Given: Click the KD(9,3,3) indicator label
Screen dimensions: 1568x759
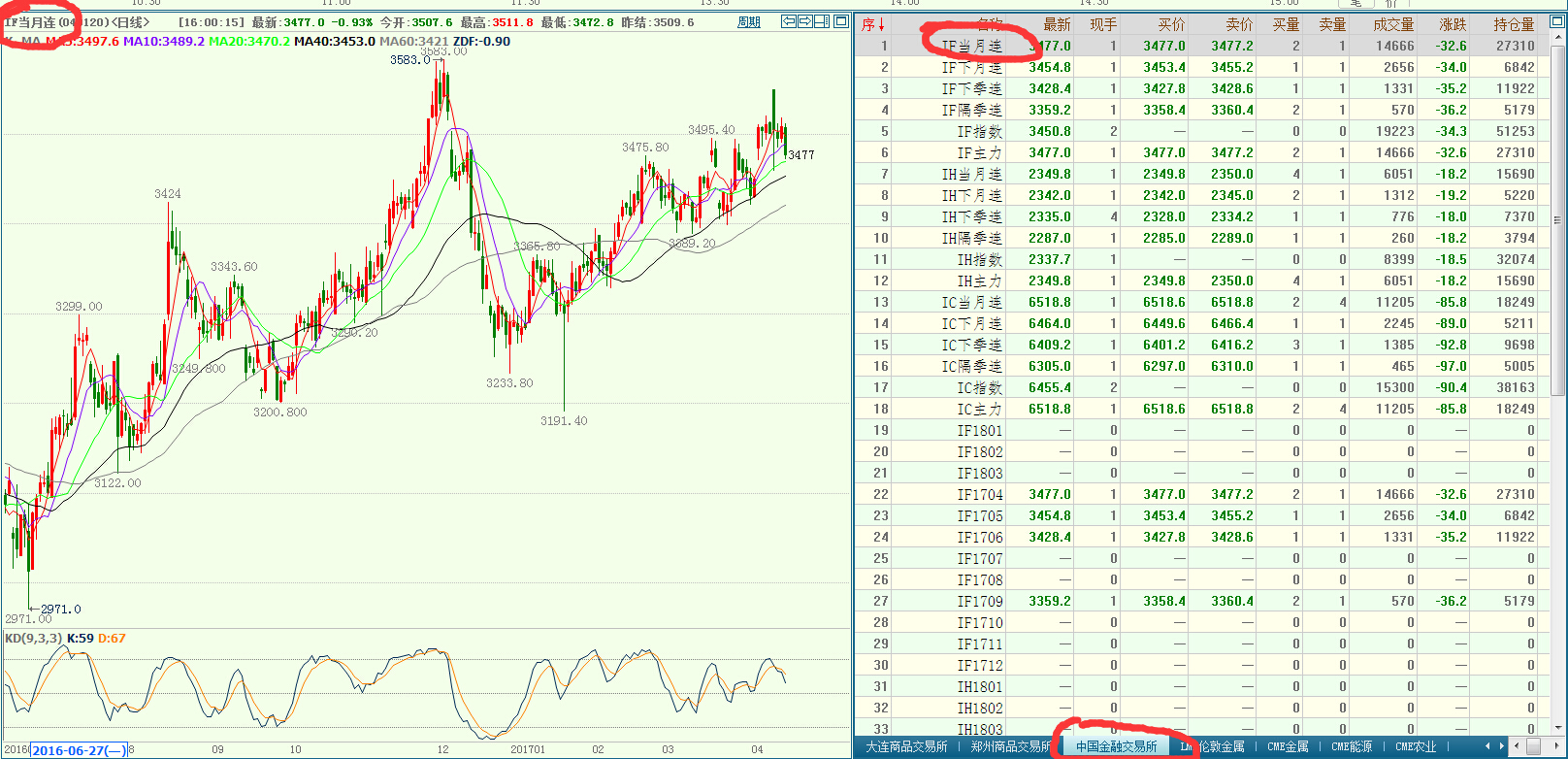Looking at the screenshot, I should click(33, 638).
